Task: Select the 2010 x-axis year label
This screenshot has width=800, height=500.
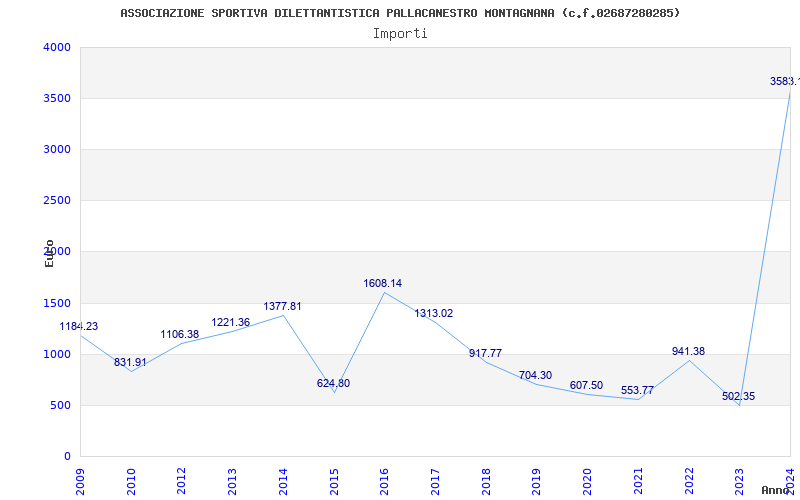Action: [131, 482]
